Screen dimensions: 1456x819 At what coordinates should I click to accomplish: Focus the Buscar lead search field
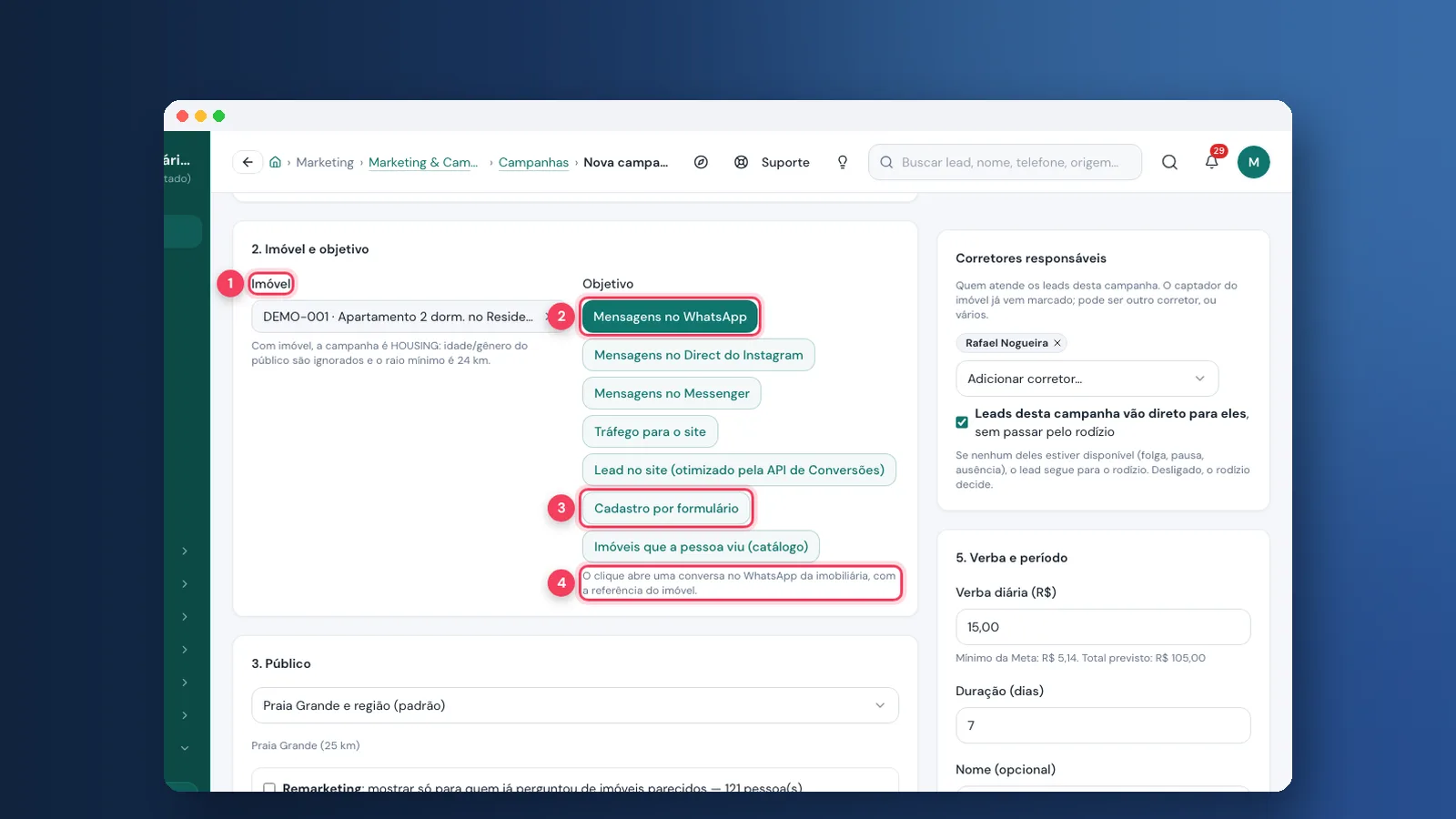tap(1005, 162)
